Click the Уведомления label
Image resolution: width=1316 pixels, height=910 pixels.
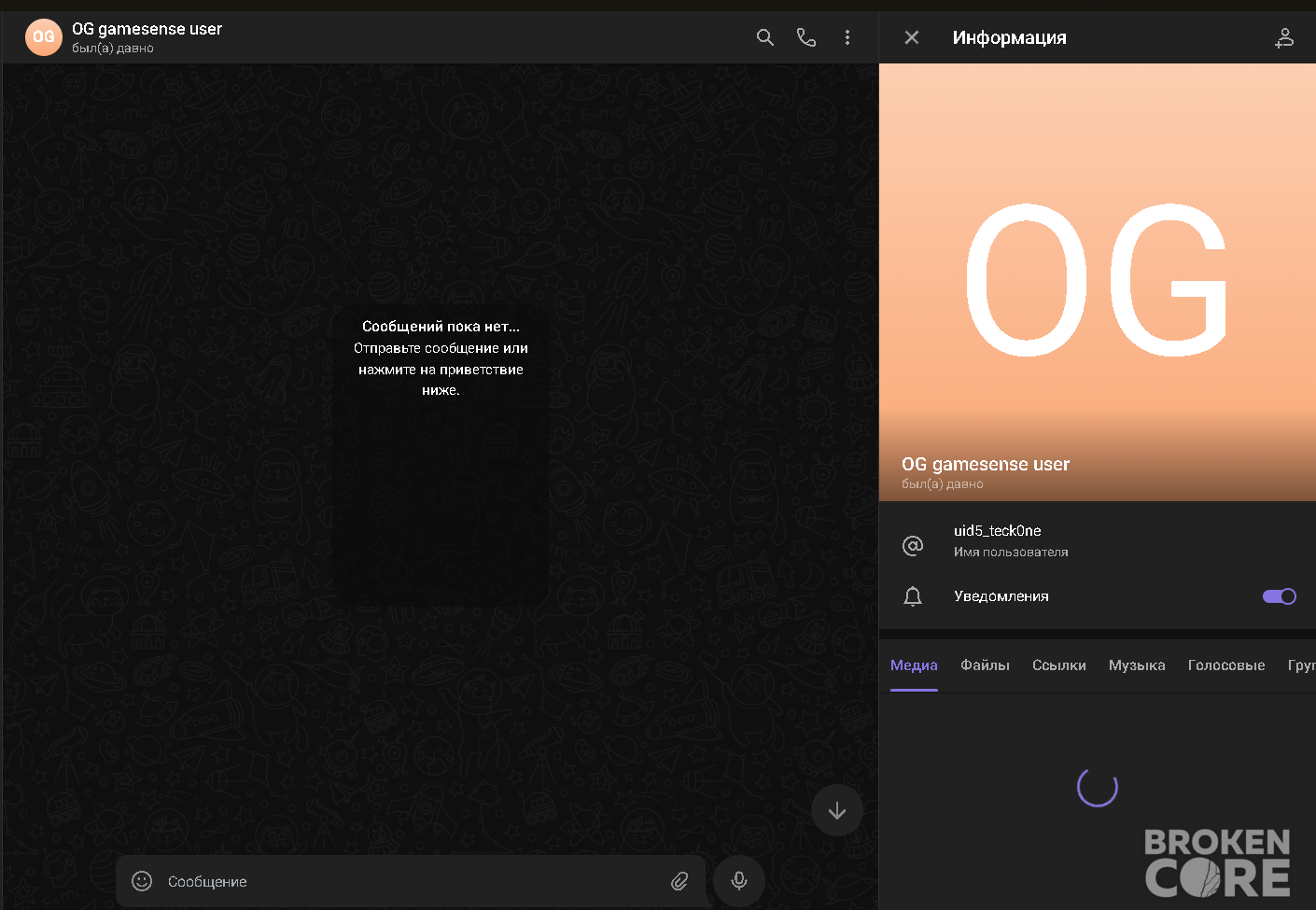pyautogui.click(x=1001, y=596)
